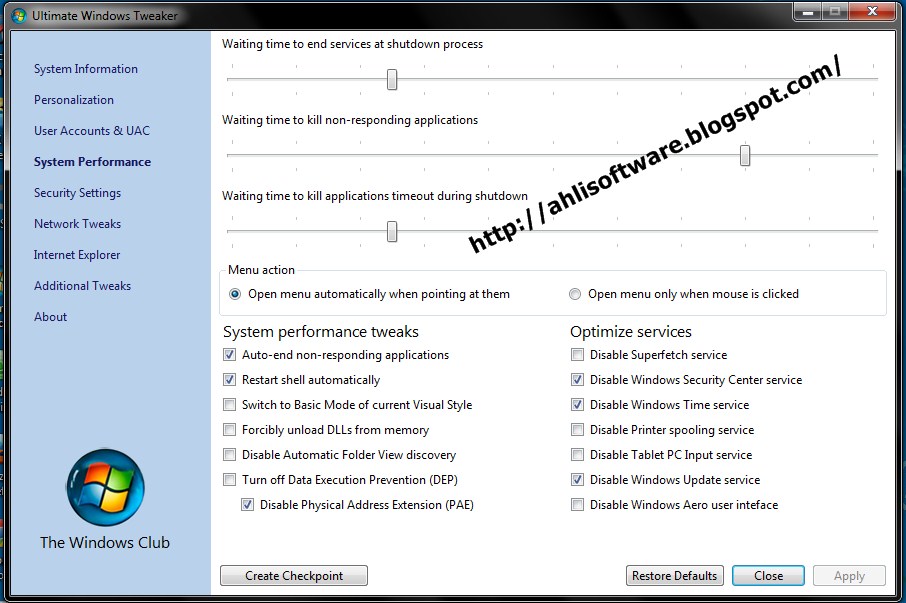Open the System Information section
906x603 pixels.
(86, 69)
